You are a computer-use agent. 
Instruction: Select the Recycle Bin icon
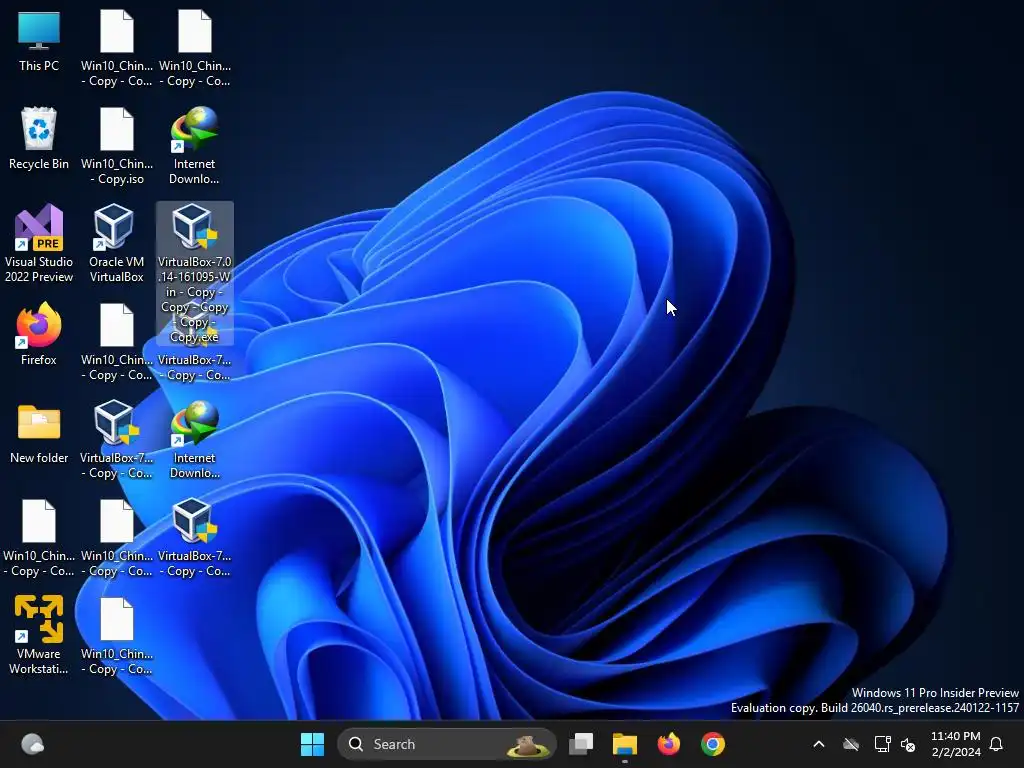coord(39,138)
